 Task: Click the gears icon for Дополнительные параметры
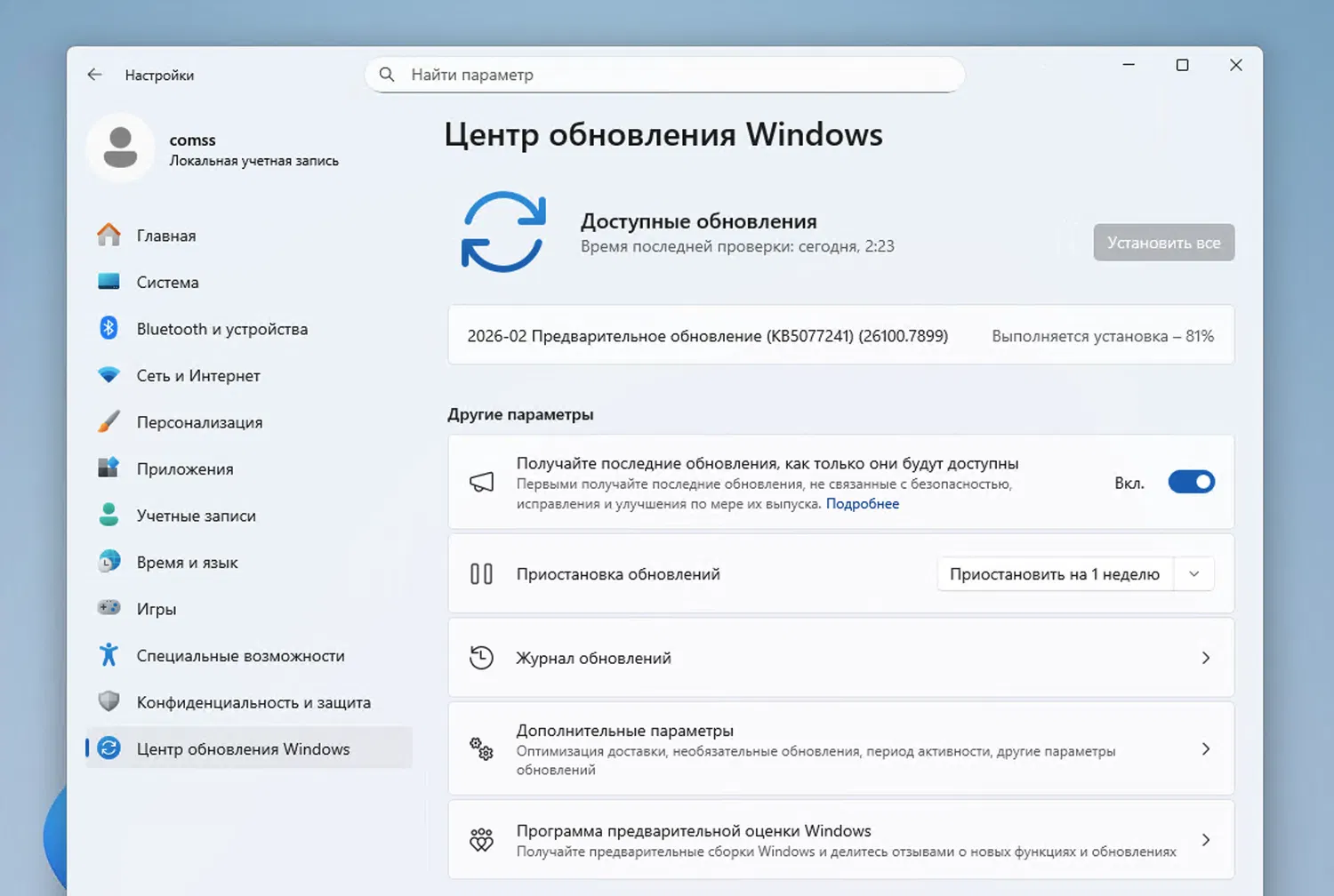tap(481, 749)
